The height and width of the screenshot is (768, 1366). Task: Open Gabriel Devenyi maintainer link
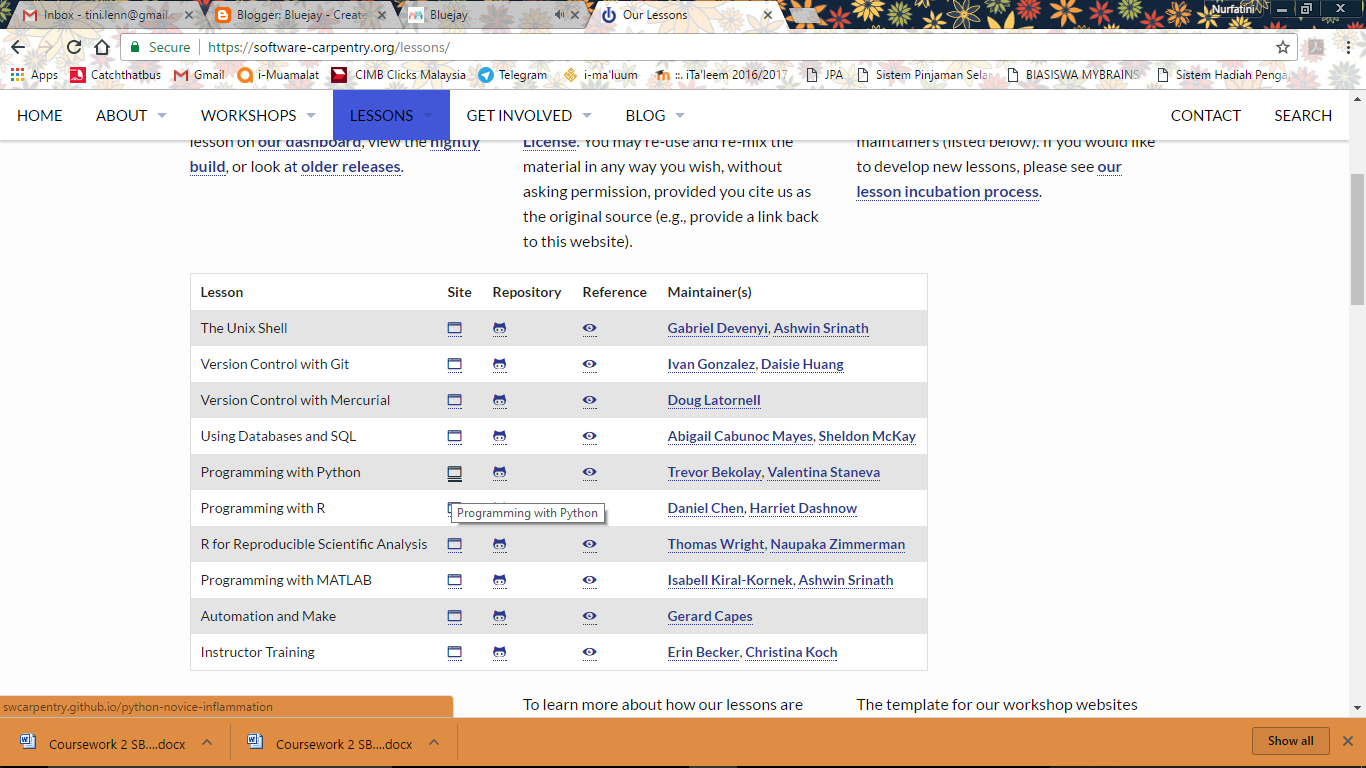click(x=717, y=328)
